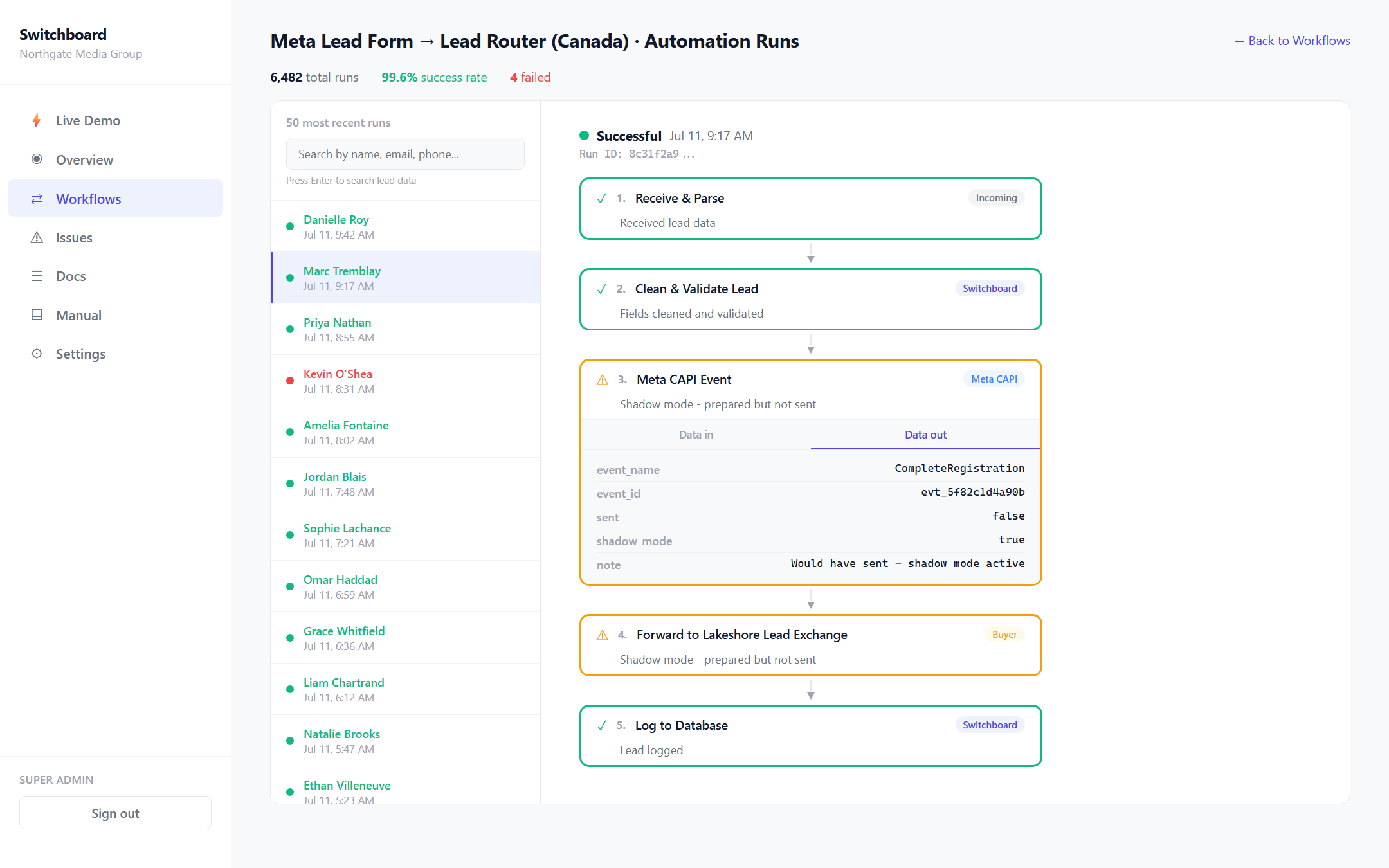Open the Issues section
This screenshot has width=1389, height=868.
tap(115, 237)
